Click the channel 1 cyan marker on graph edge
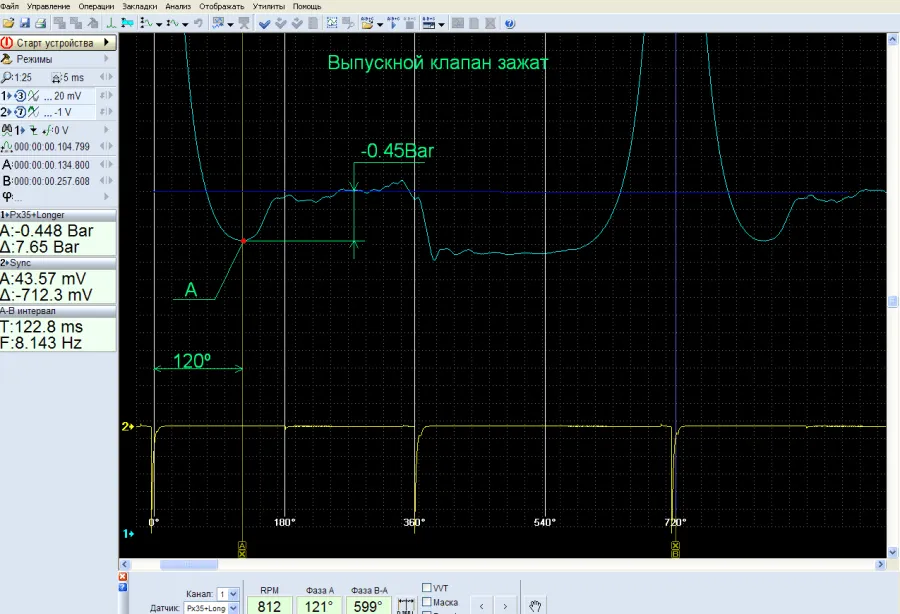Viewport: 900px width, 614px height. [127, 534]
